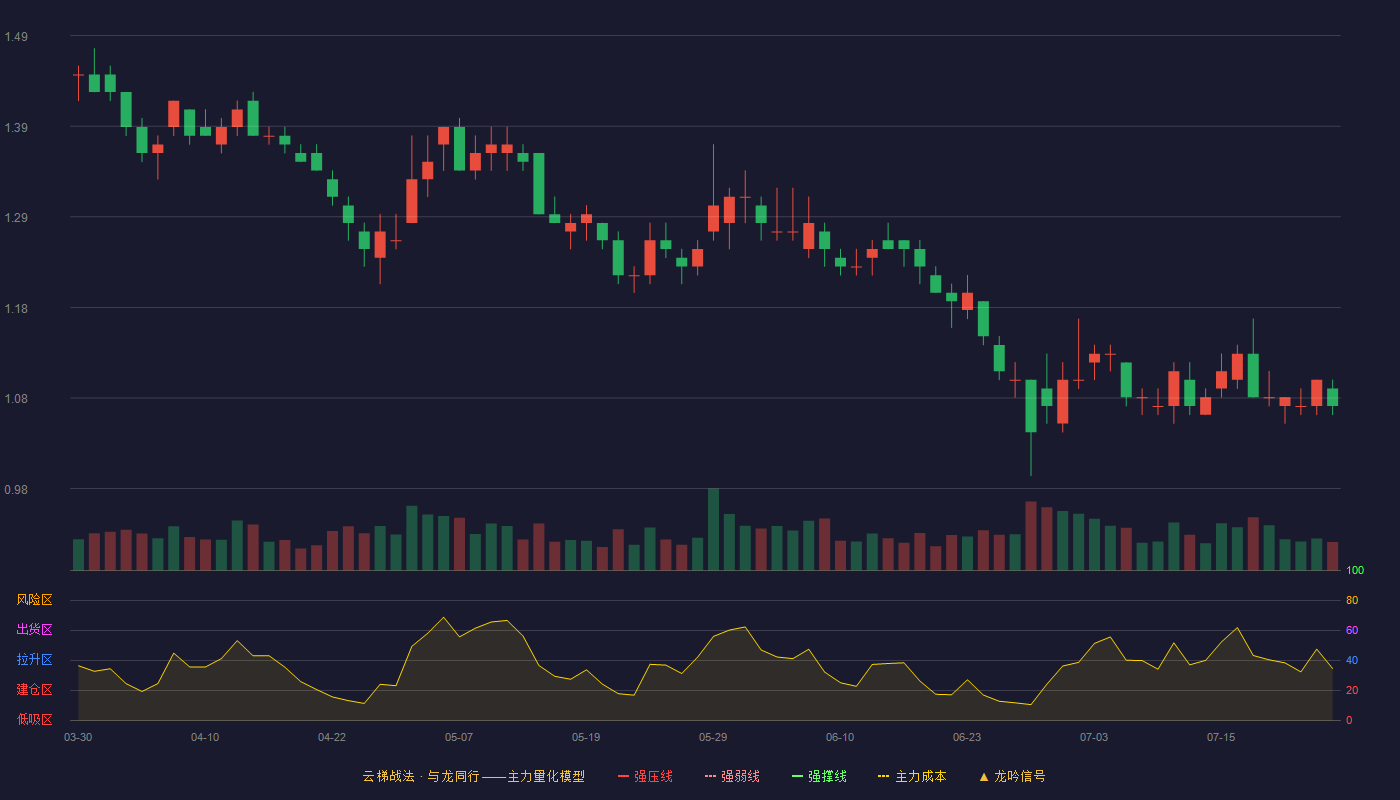Click the red 强压线 legend line marker

click(x=623, y=776)
